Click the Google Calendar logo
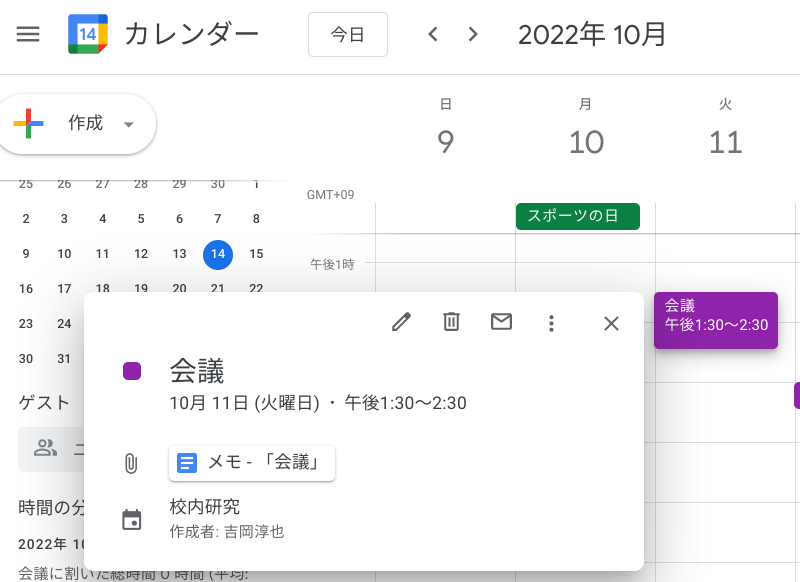 click(x=88, y=34)
